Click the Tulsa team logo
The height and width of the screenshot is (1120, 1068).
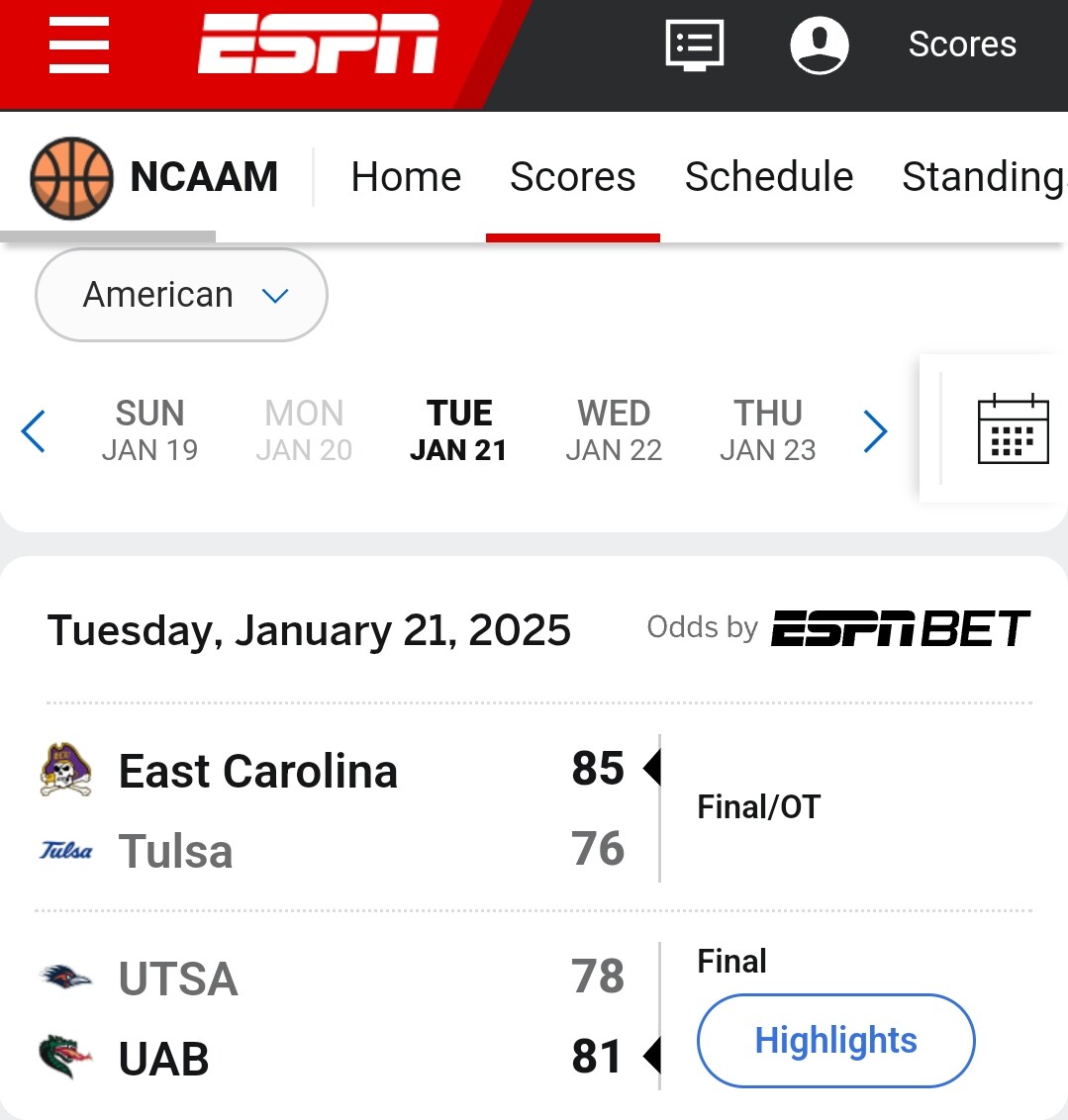pos(65,850)
